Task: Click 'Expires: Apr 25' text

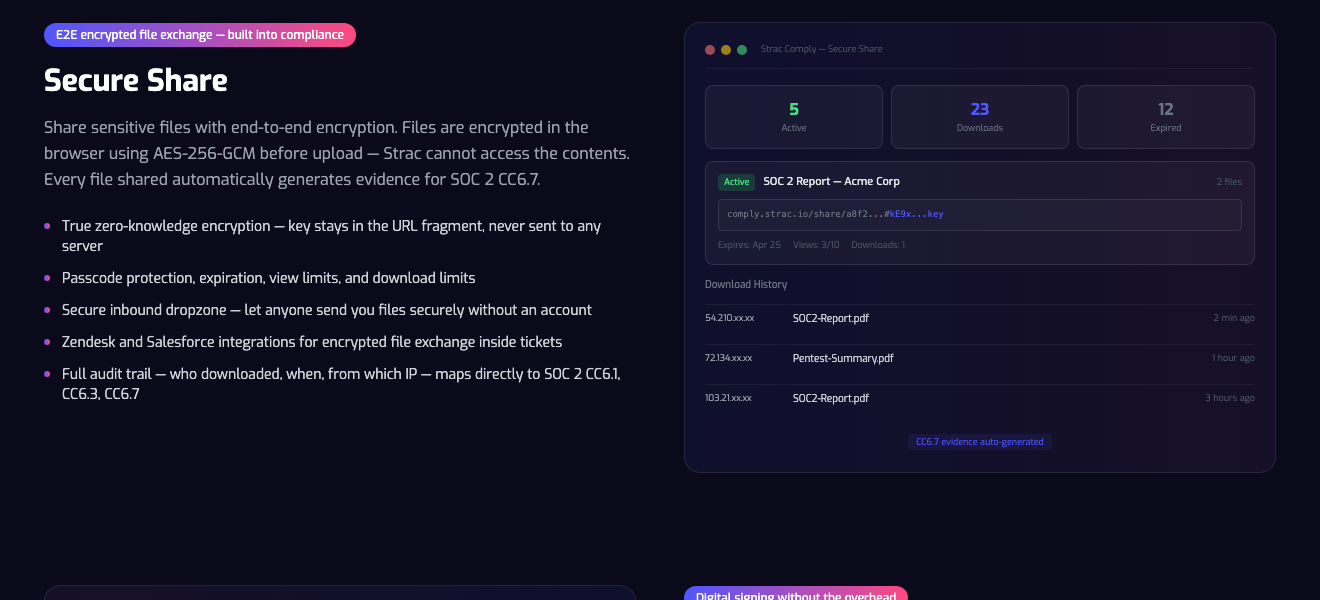Action: tap(749, 245)
